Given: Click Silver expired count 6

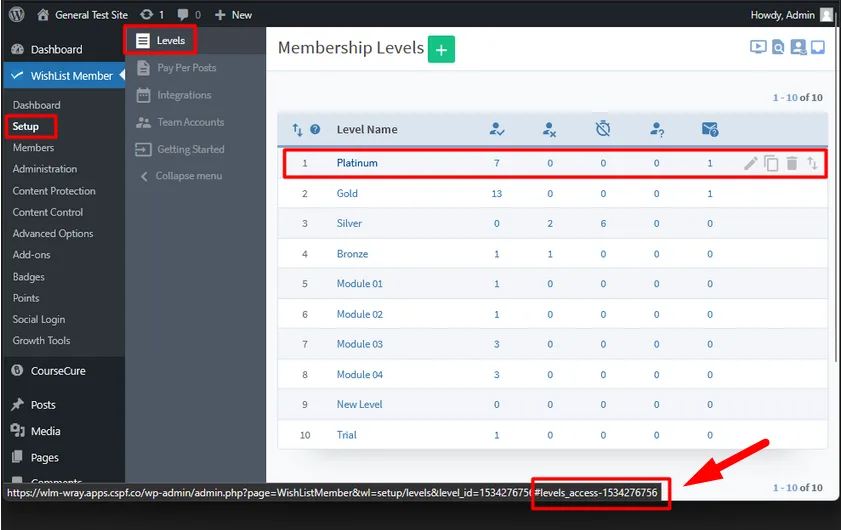Looking at the screenshot, I should click(x=603, y=224).
